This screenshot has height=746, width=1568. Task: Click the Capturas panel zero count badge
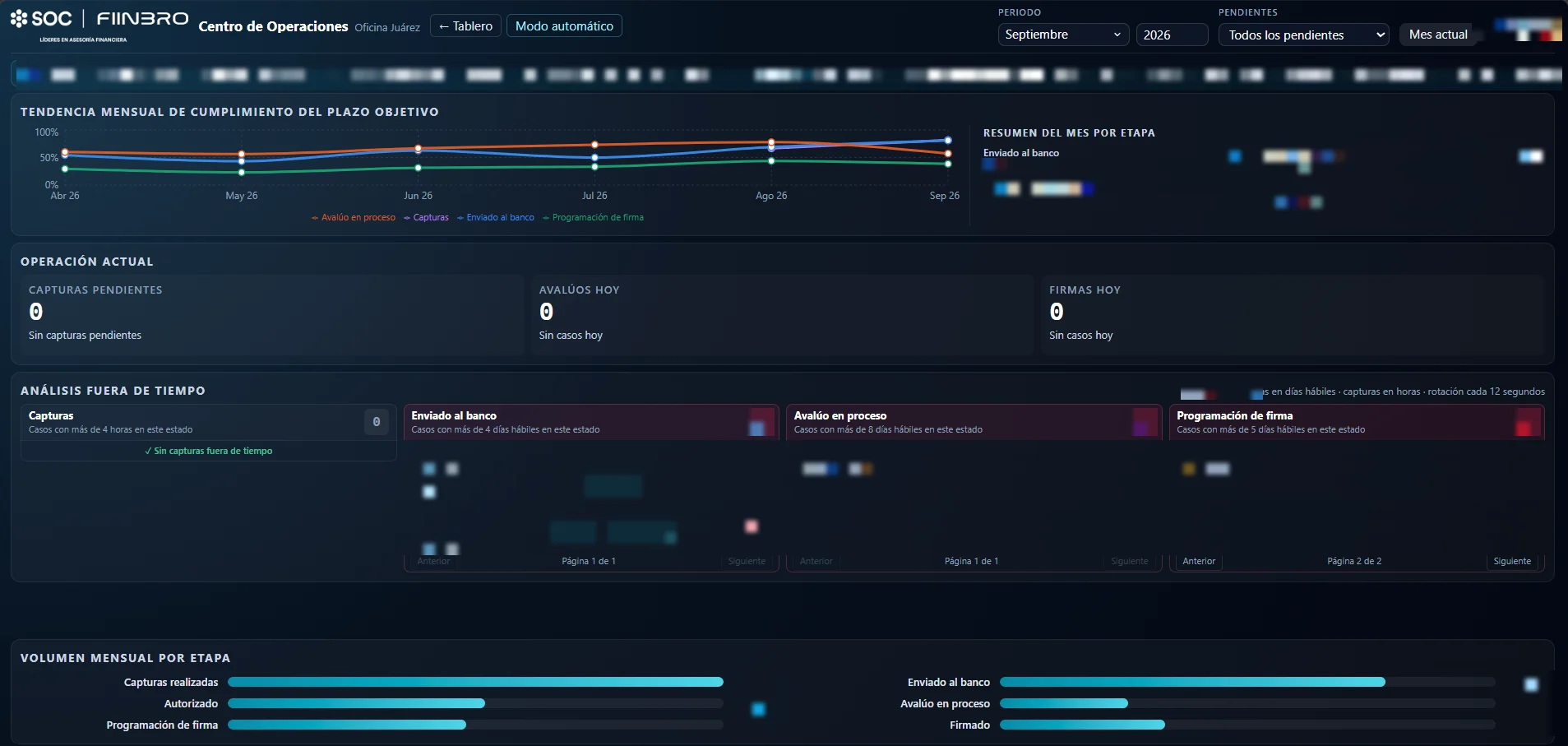(x=377, y=422)
